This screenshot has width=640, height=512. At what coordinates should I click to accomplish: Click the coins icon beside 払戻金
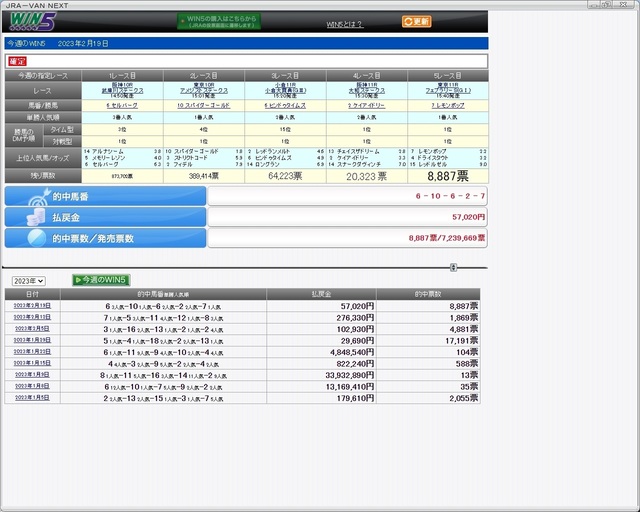tap(22, 217)
